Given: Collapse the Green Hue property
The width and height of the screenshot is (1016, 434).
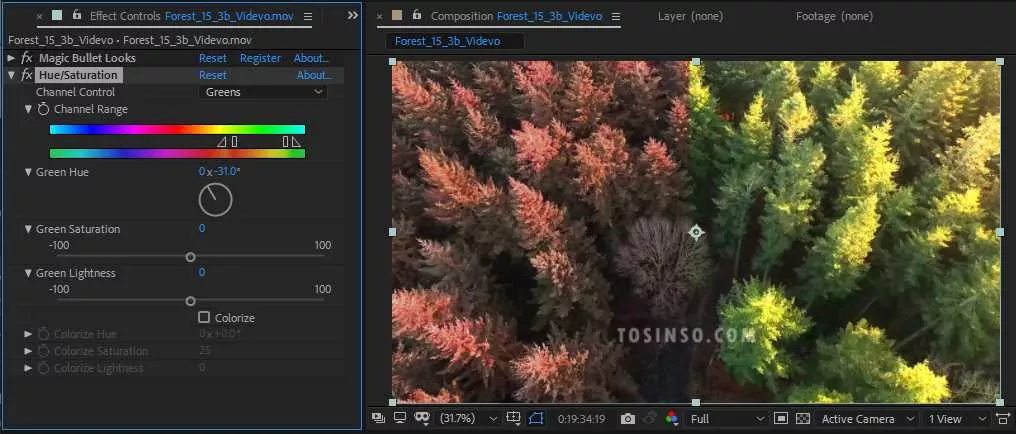Looking at the screenshot, I should point(28,172).
